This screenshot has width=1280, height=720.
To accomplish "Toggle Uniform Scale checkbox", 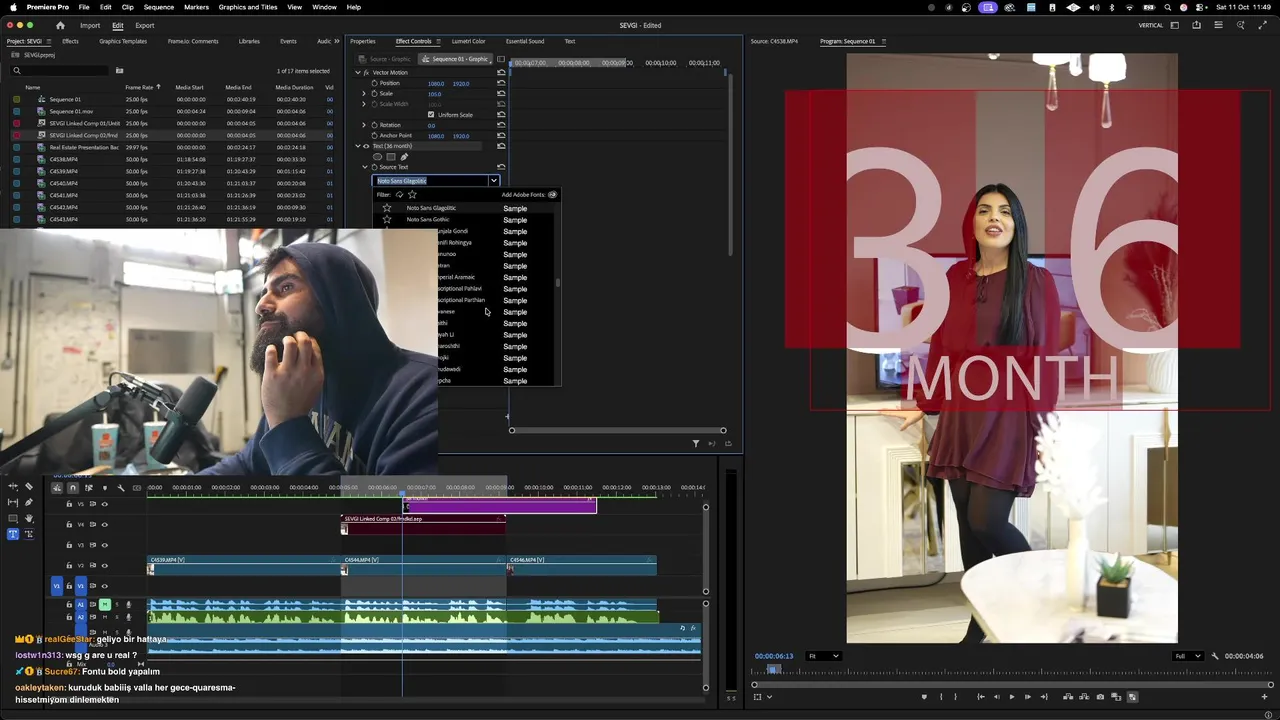I will [x=431, y=115].
